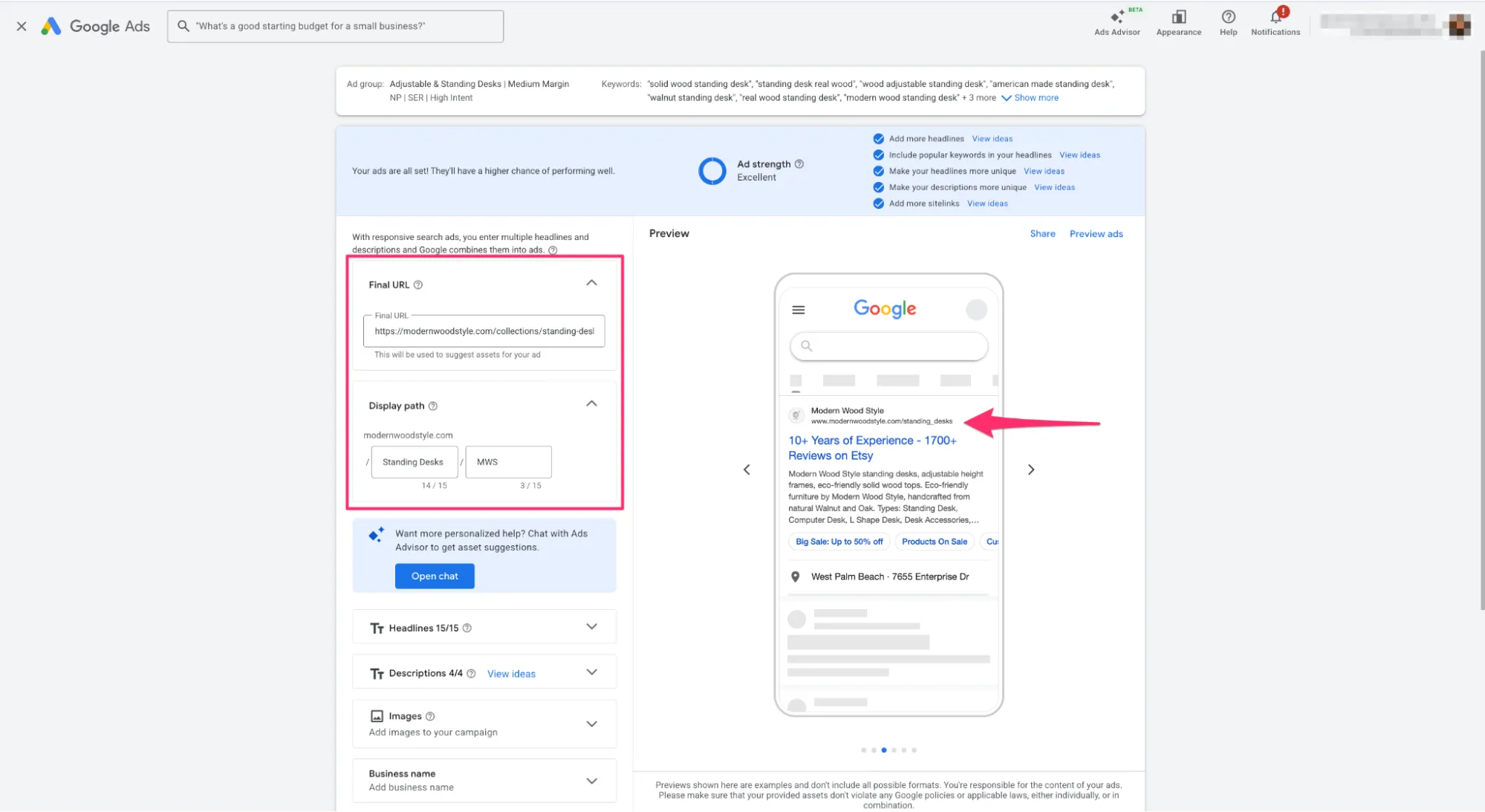This screenshot has height=812, width=1485.
Task: Expand the Images section
Action: [x=591, y=724]
